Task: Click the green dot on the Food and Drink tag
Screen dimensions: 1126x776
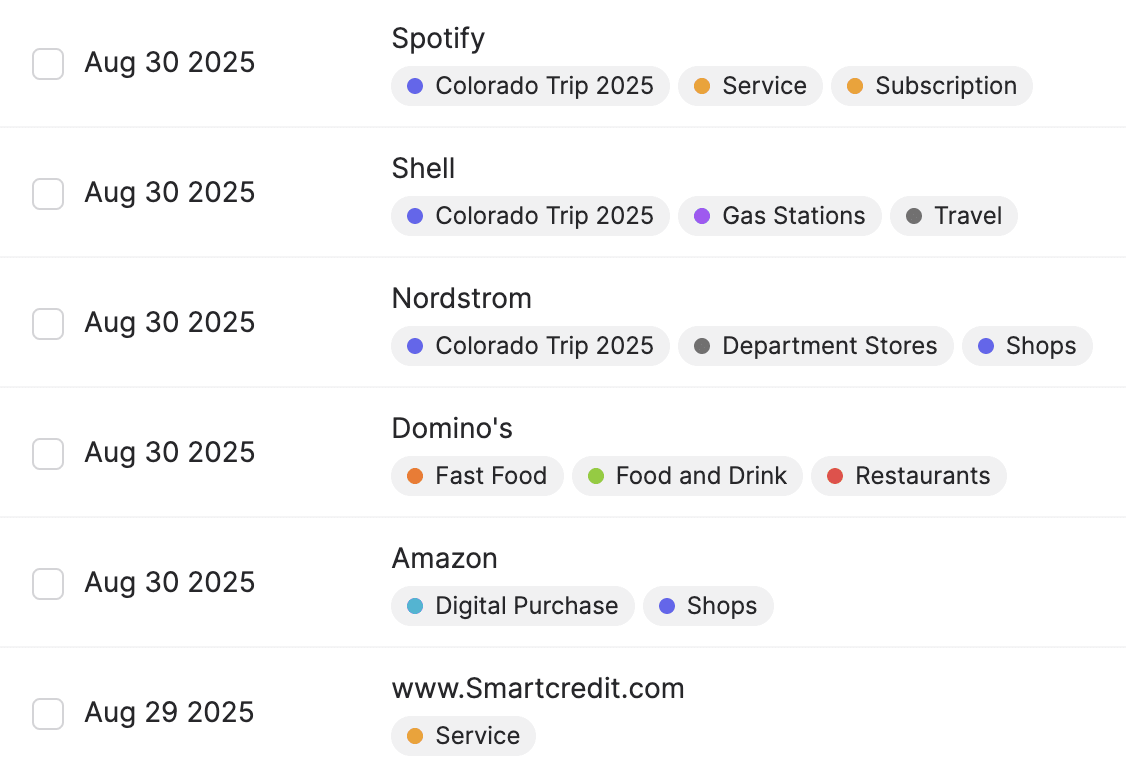Action: 596,476
